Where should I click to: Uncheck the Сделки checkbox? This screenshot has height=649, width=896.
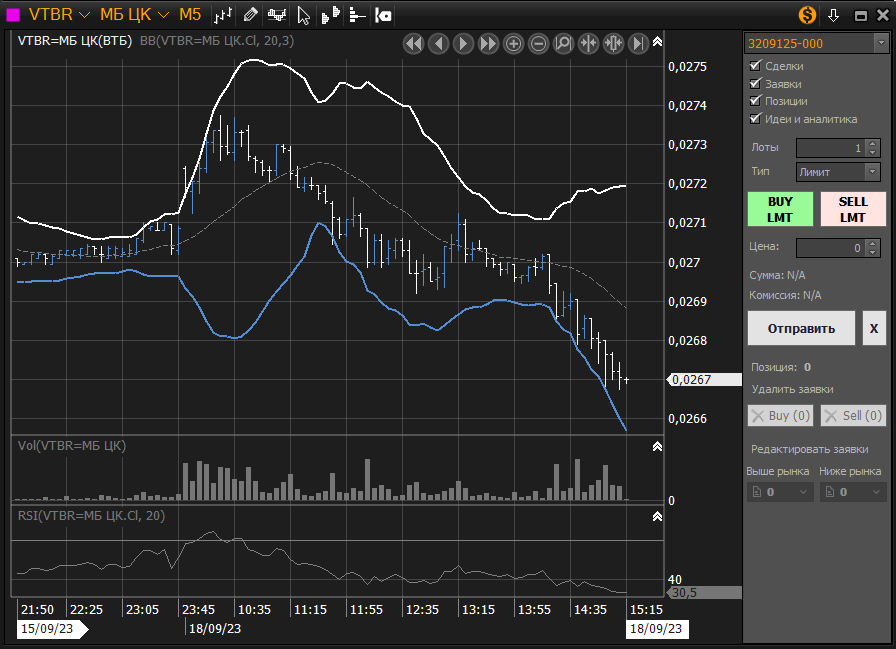coord(756,66)
